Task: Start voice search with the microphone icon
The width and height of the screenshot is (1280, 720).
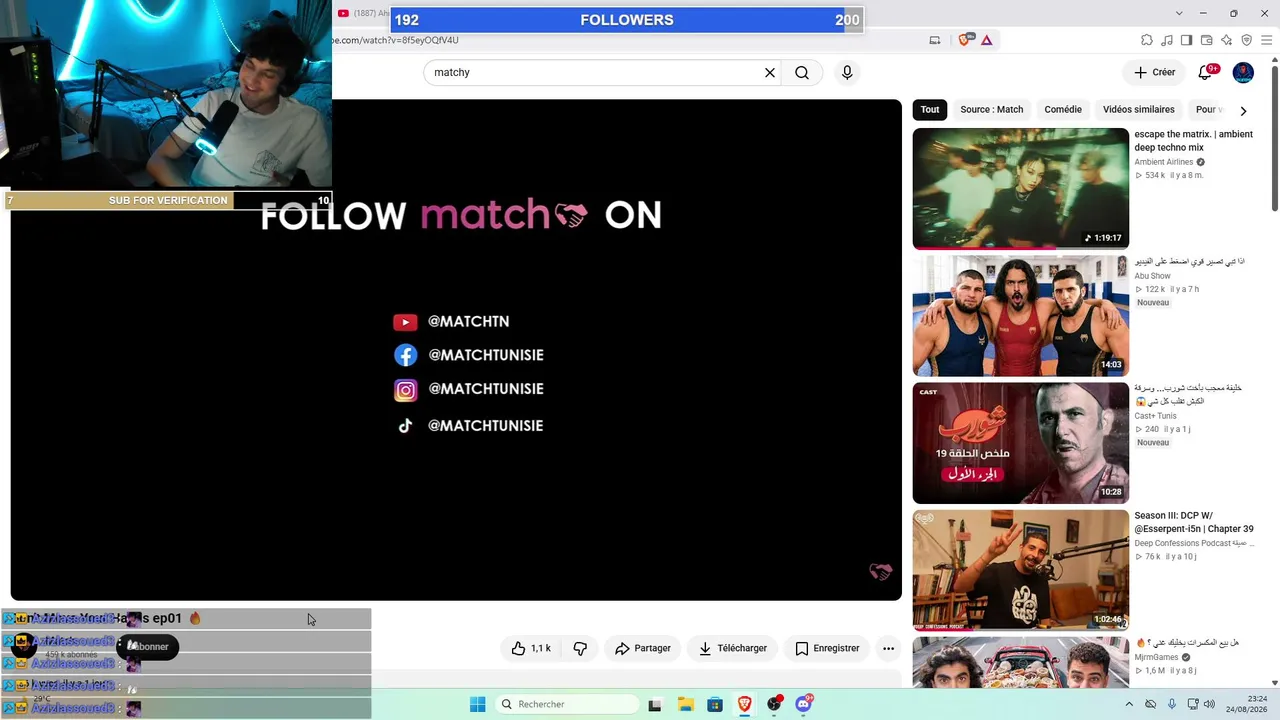Action: pos(847,72)
